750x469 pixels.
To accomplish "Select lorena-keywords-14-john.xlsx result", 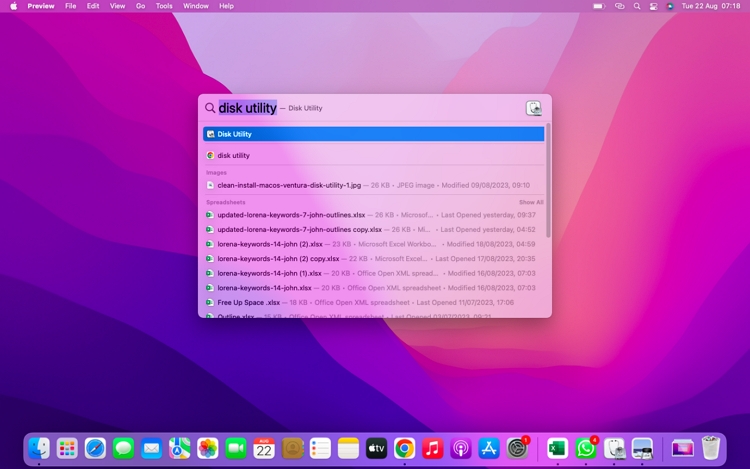I will [374, 288].
